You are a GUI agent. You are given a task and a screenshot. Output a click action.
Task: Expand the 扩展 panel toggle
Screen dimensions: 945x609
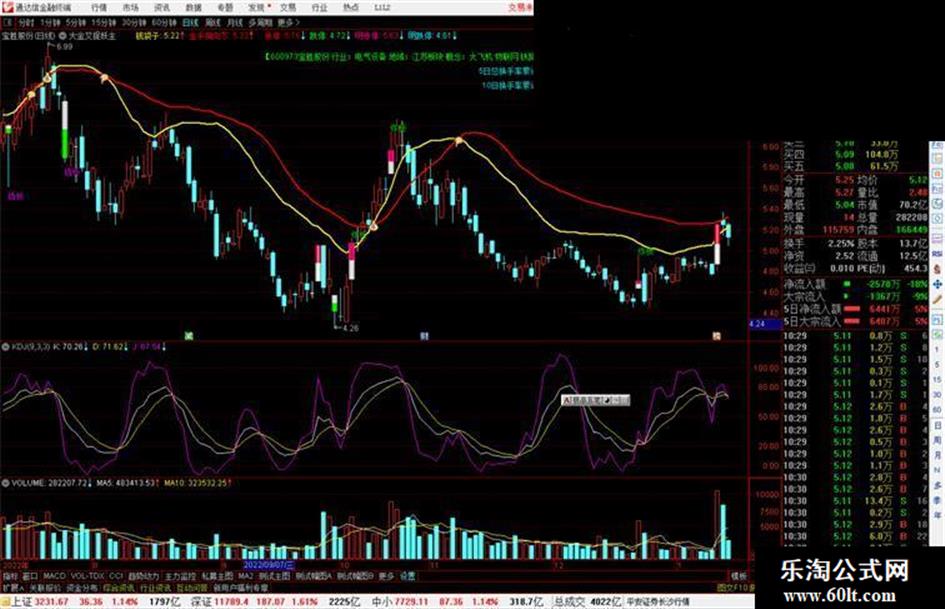(13, 588)
